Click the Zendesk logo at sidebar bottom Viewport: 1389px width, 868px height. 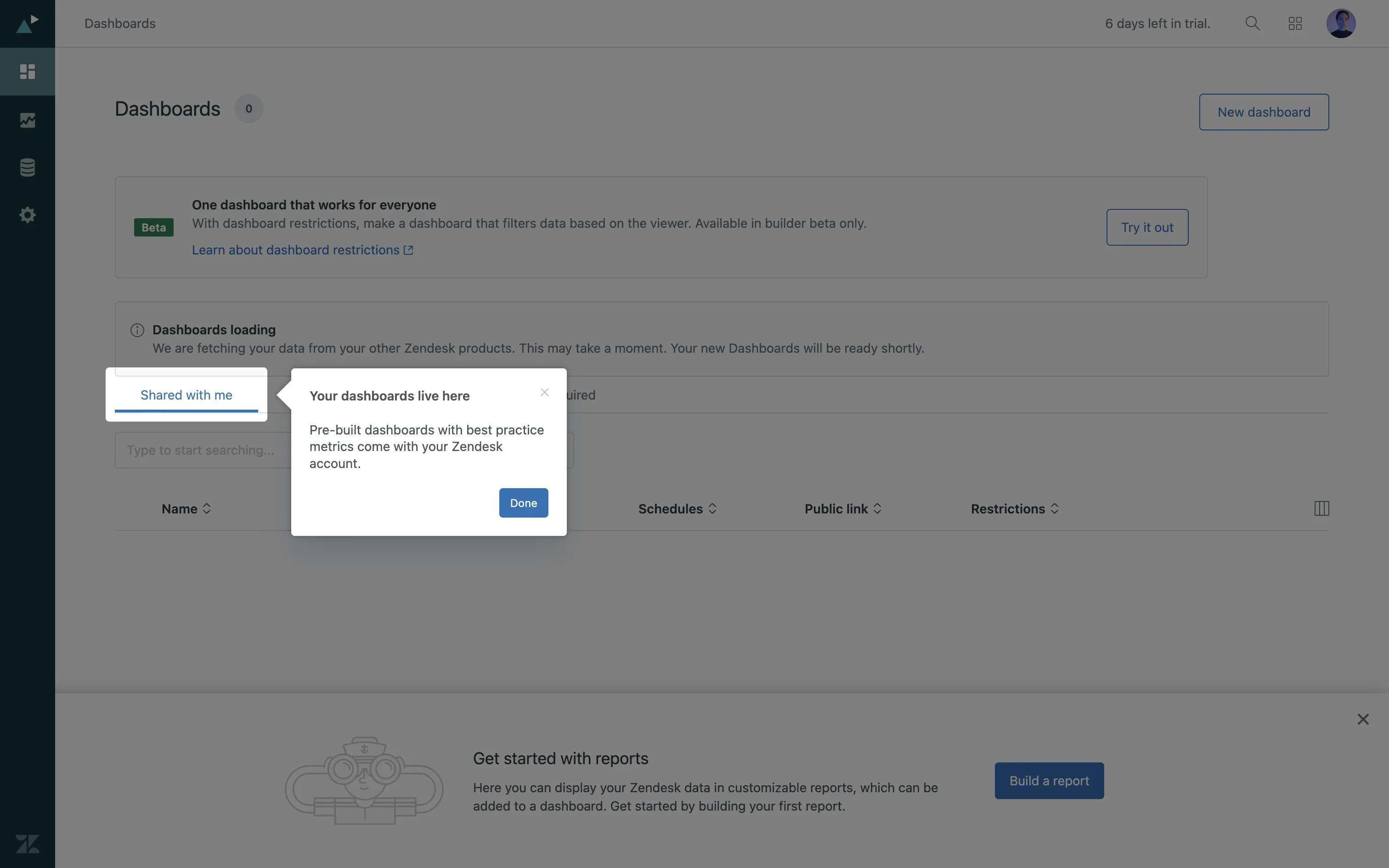coord(28,843)
